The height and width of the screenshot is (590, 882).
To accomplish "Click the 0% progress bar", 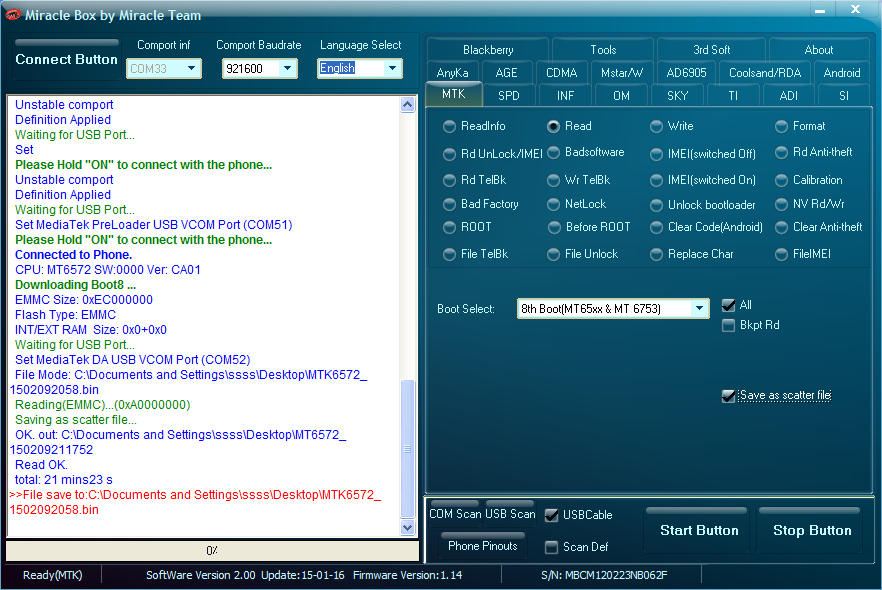I will click(212, 551).
